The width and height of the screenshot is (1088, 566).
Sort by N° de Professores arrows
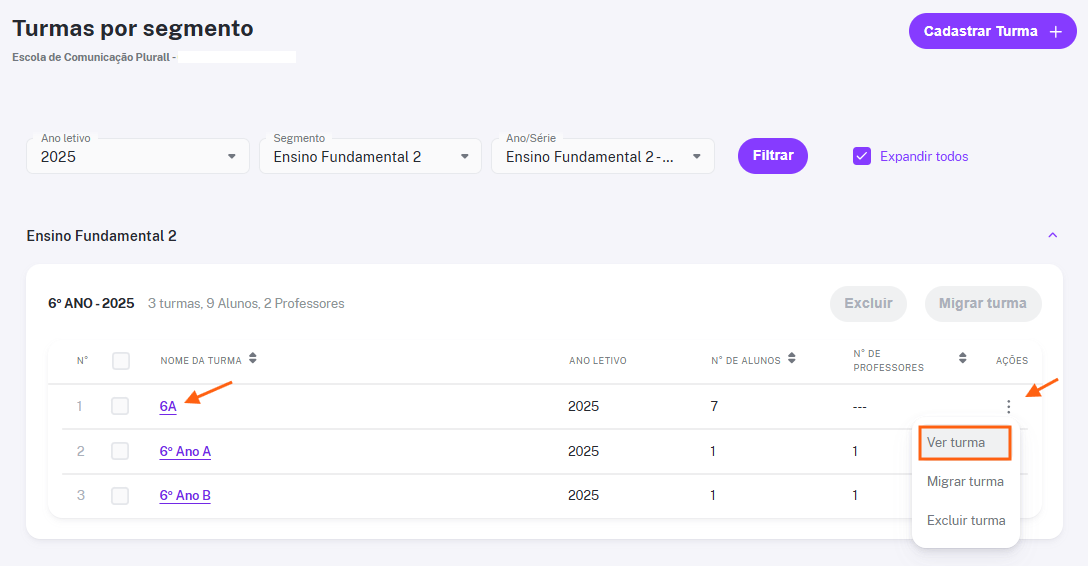[x=962, y=358]
